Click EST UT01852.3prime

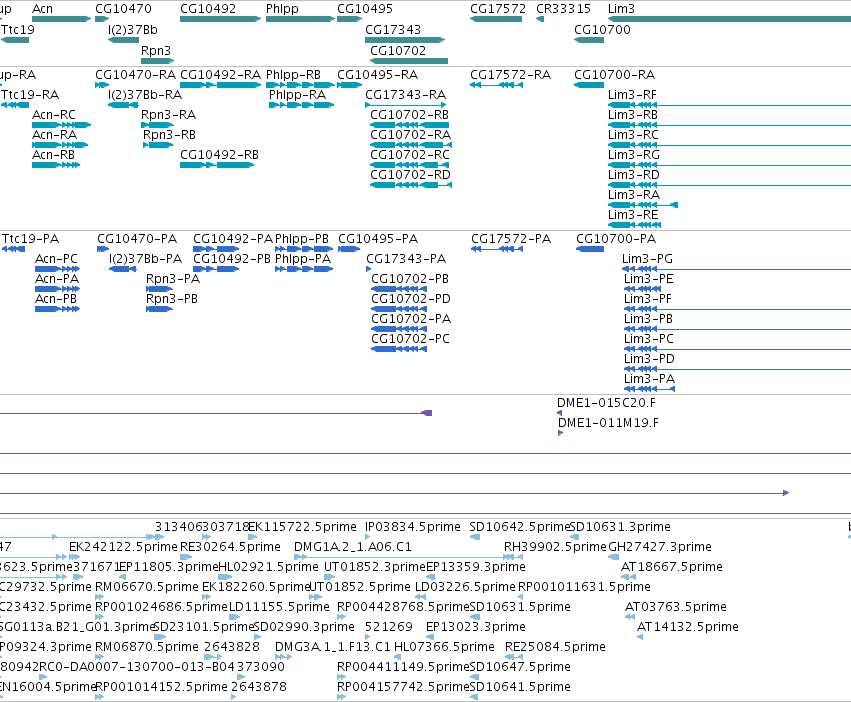(x=374, y=567)
